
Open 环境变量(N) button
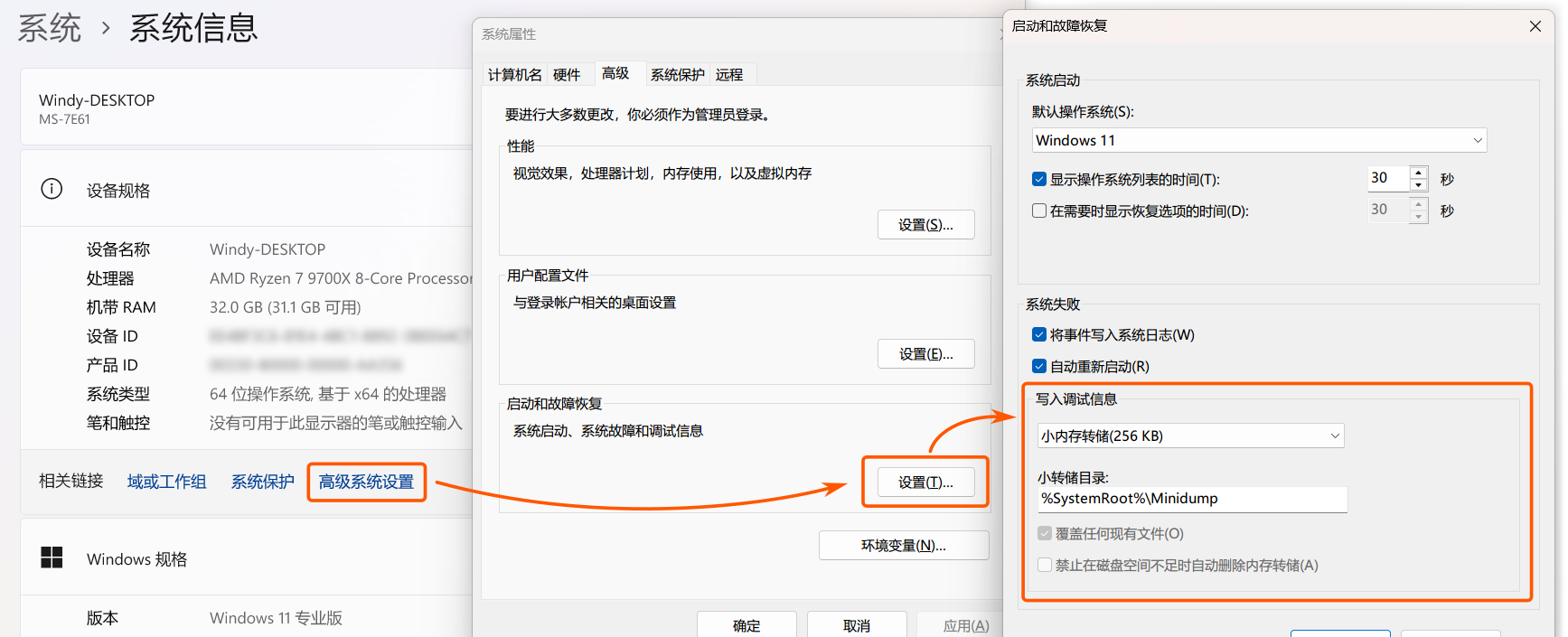904,546
